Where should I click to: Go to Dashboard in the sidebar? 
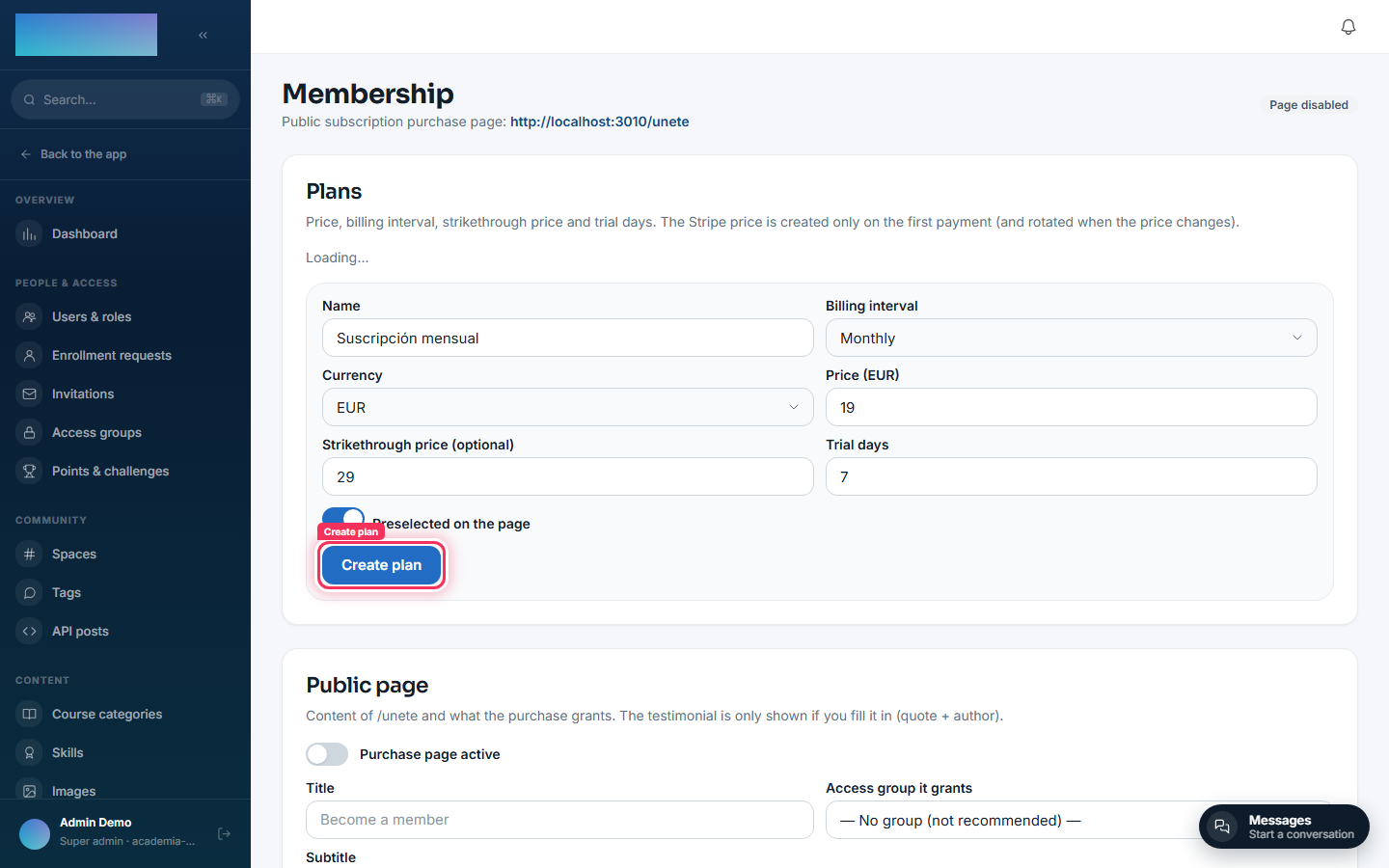125,234
